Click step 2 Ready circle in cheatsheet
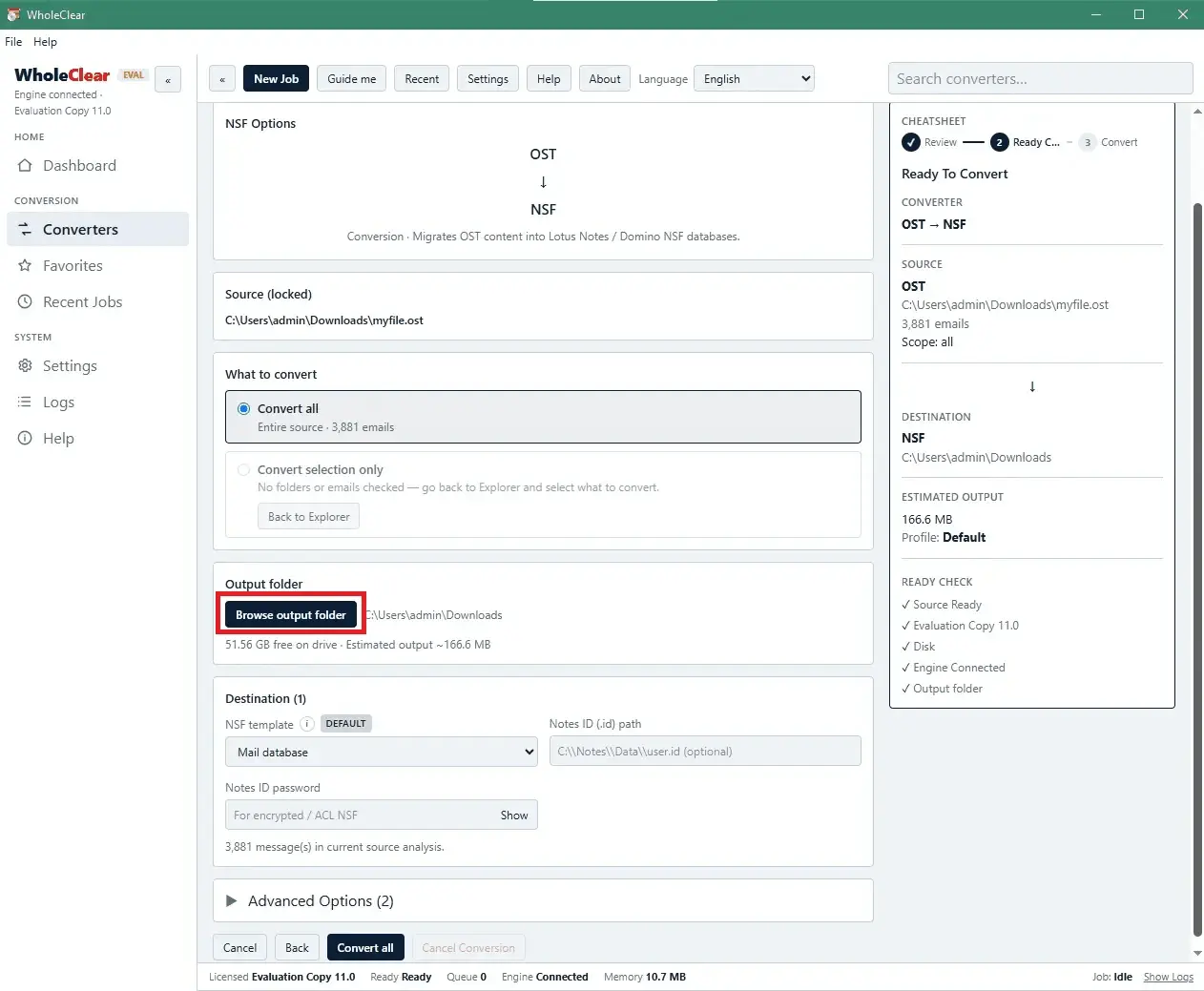Image resolution: width=1204 pixels, height=991 pixels. [999, 142]
